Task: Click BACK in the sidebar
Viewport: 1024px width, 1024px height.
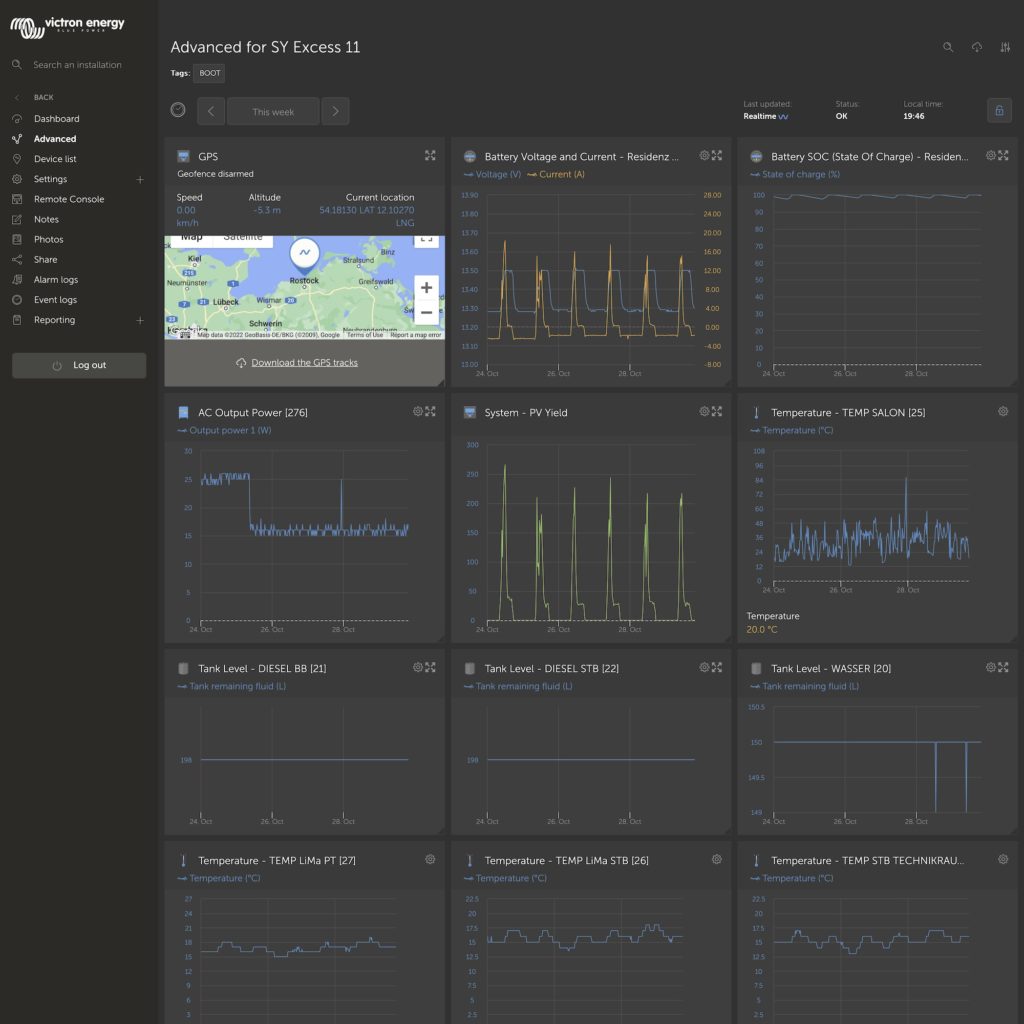Action: [x=43, y=97]
